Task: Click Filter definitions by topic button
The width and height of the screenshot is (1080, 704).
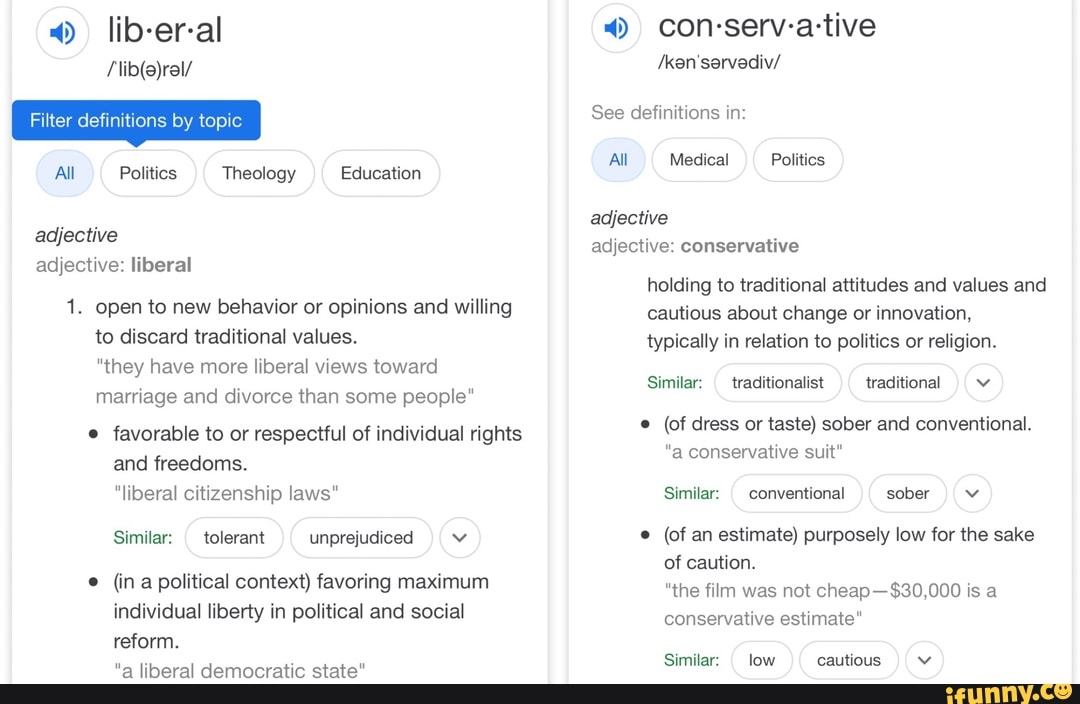Action: tap(136, 120)
